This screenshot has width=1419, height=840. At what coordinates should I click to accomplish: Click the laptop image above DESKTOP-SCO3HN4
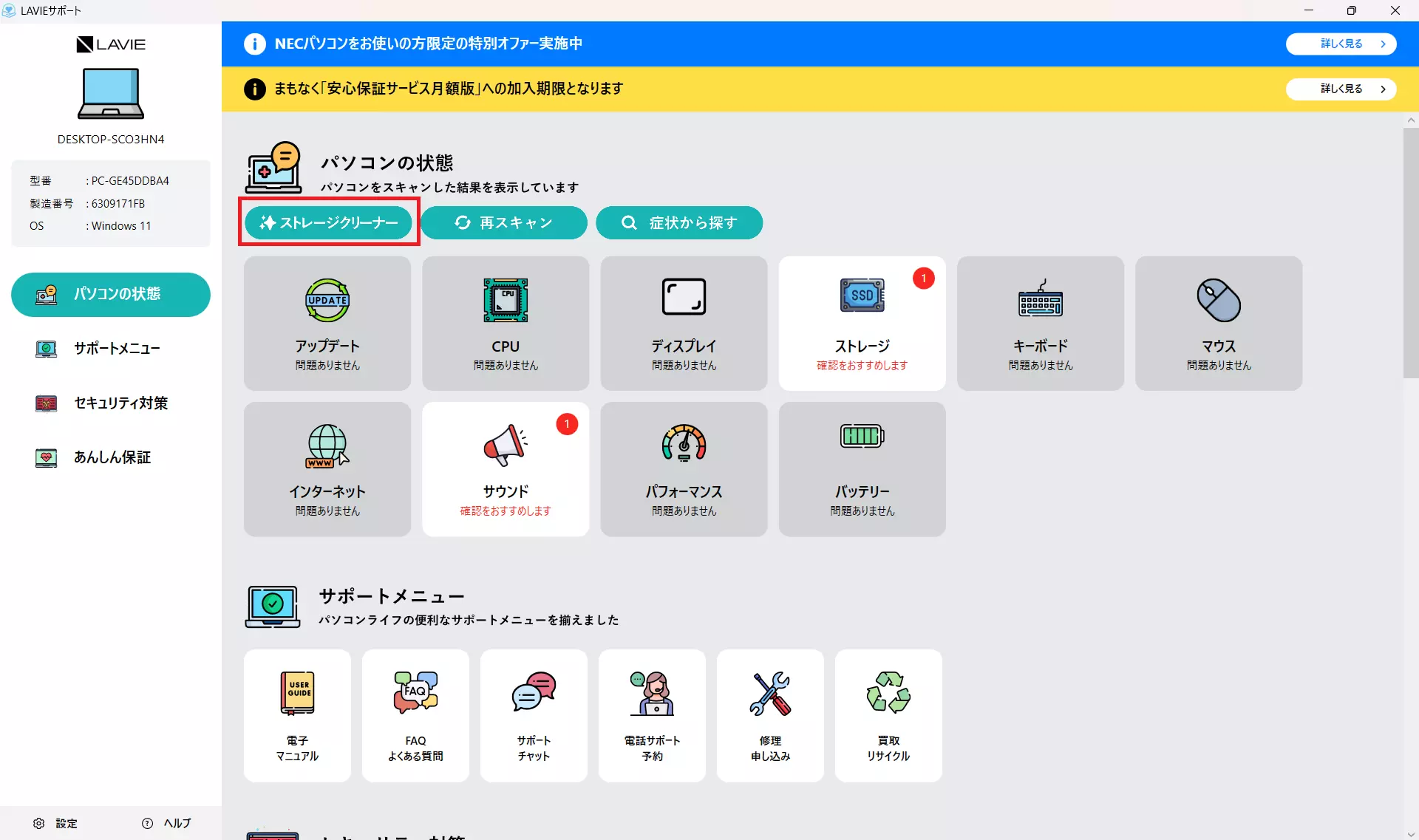click(111, 94)
